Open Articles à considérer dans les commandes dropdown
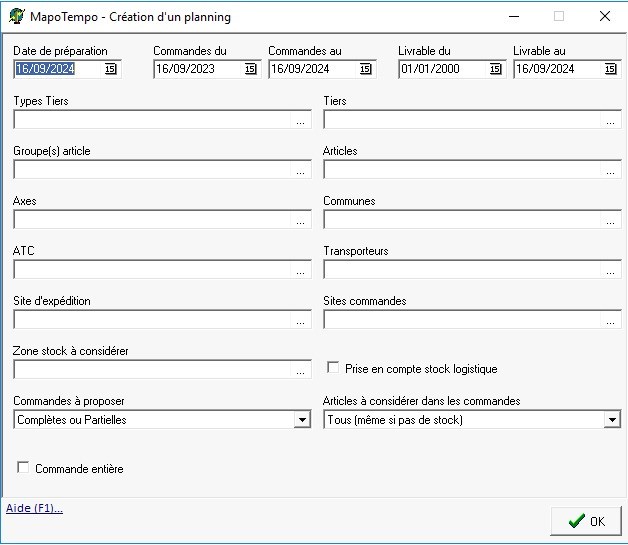This screenshot has height=545, width=628. 612,420
